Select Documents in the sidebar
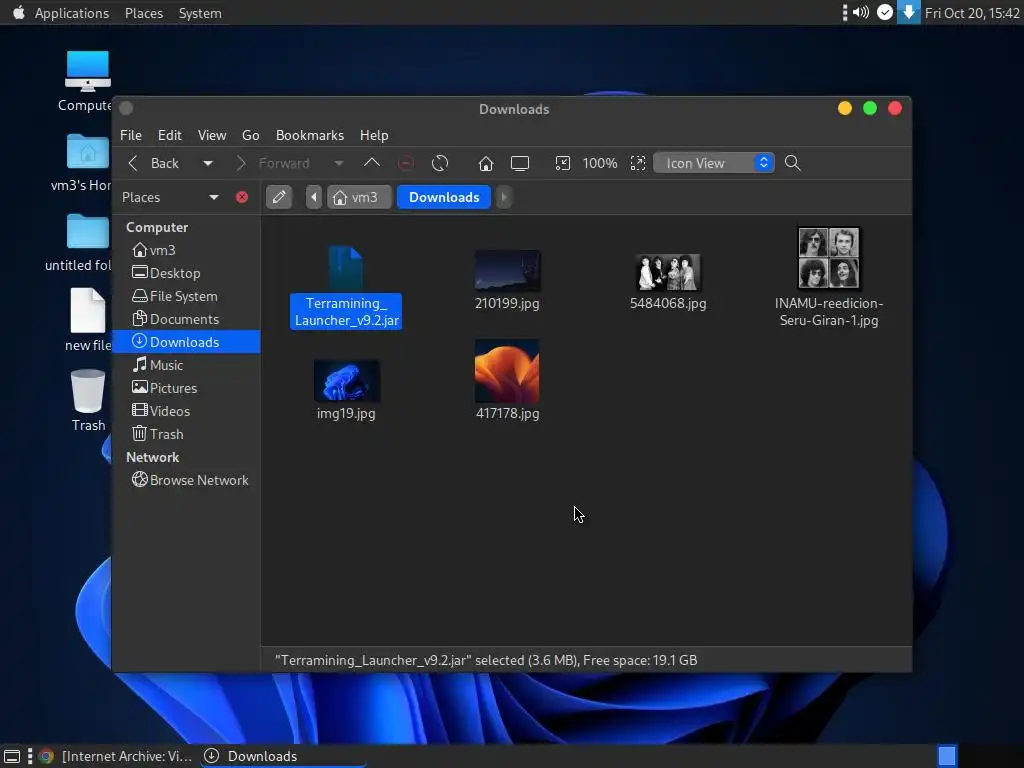1024x768 pixels. point(186,319)
